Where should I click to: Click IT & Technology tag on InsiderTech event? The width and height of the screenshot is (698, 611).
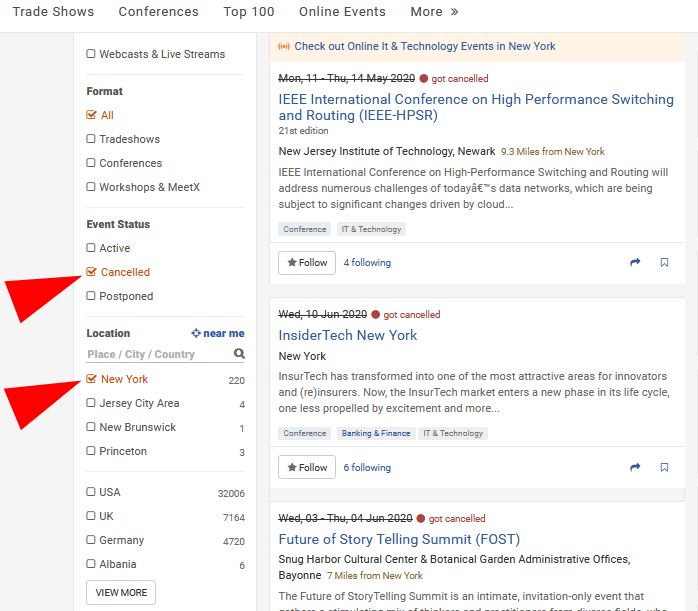tap(453, 433)
